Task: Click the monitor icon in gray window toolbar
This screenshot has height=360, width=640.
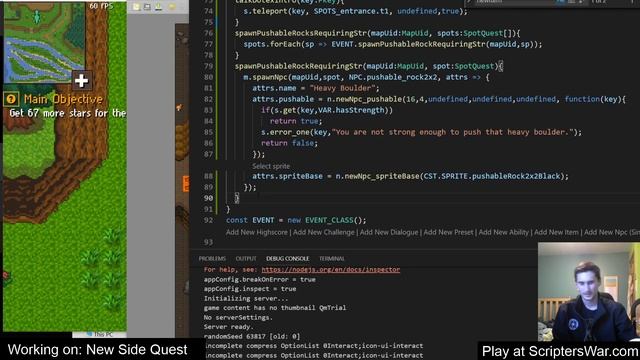Action: (147, 7)
